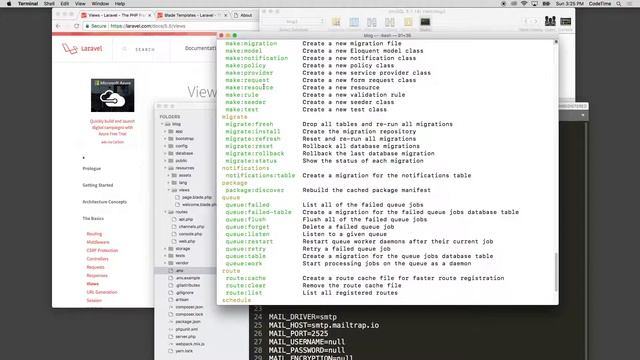This screenshot has height=360, width=640.
Task: Click the Users icon in database toolbar
Action: 550,21
